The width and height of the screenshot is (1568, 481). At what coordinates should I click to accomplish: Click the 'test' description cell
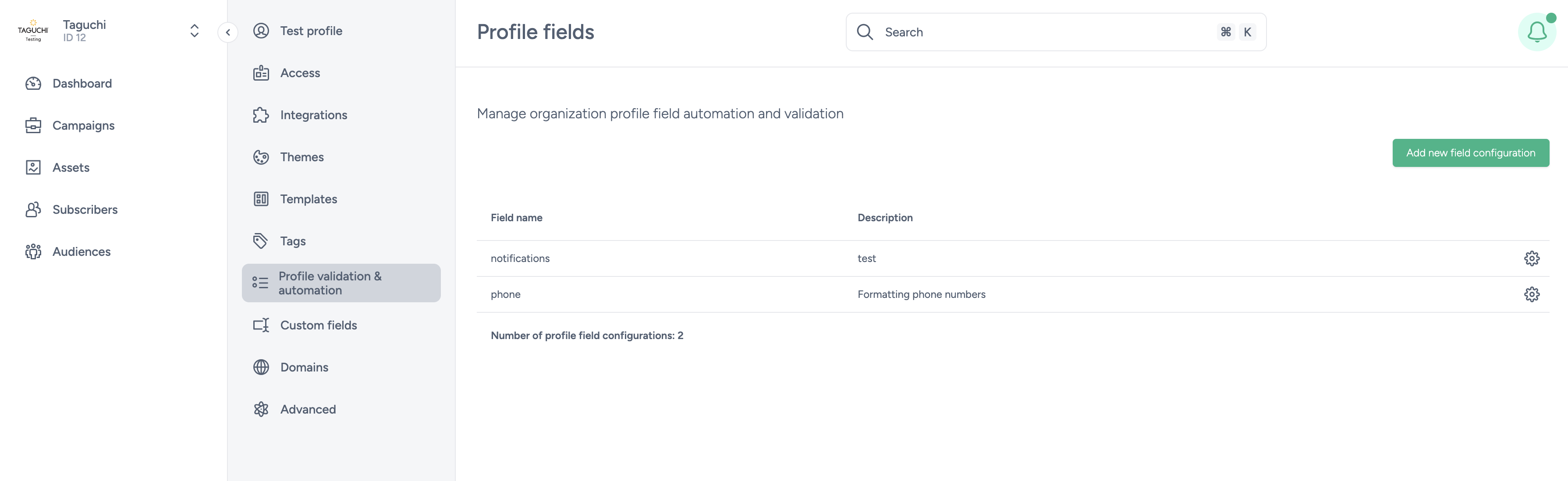pos(866,258)
